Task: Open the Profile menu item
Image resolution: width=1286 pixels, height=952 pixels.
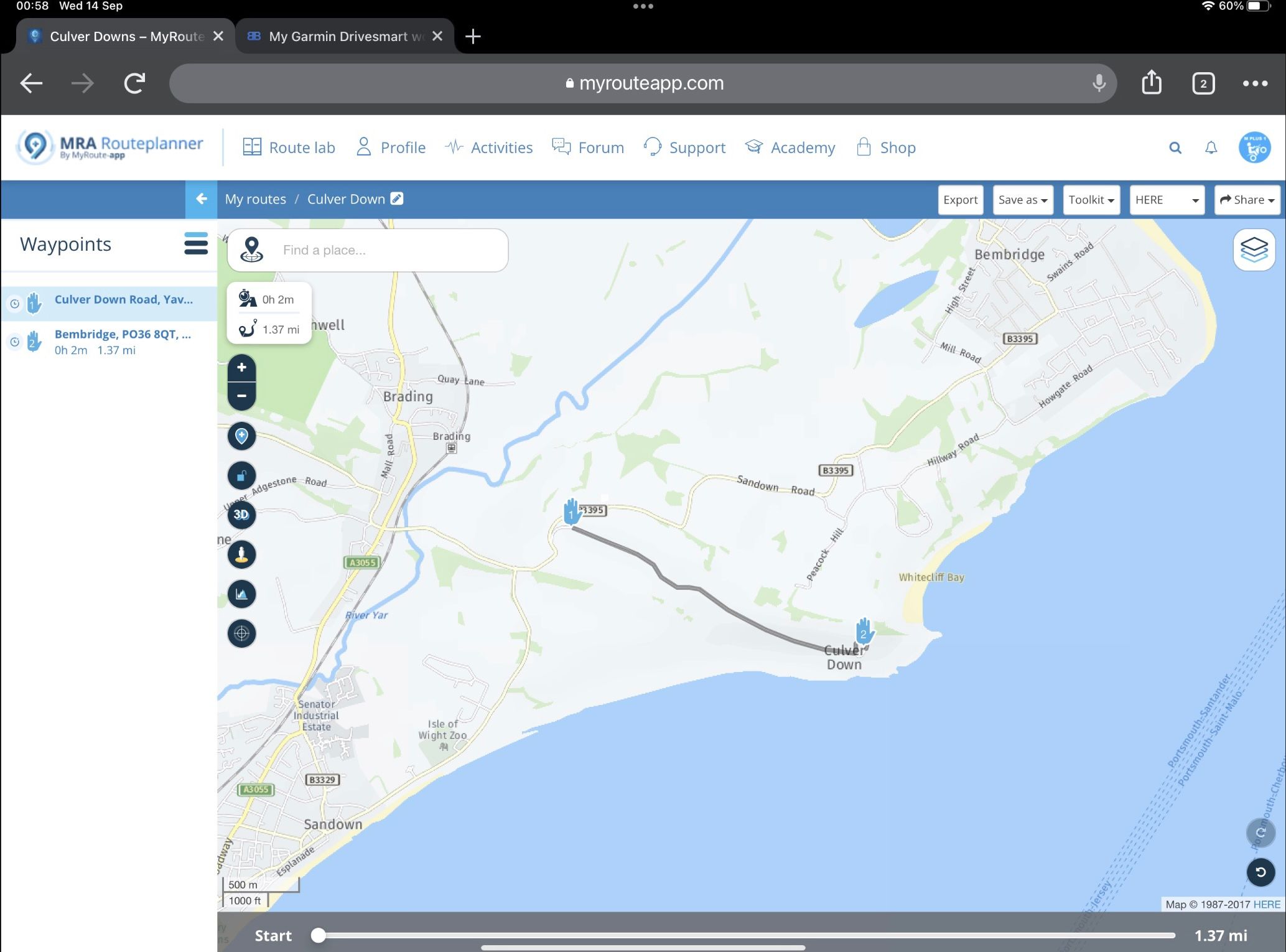Action: click(x=391, y=147)
